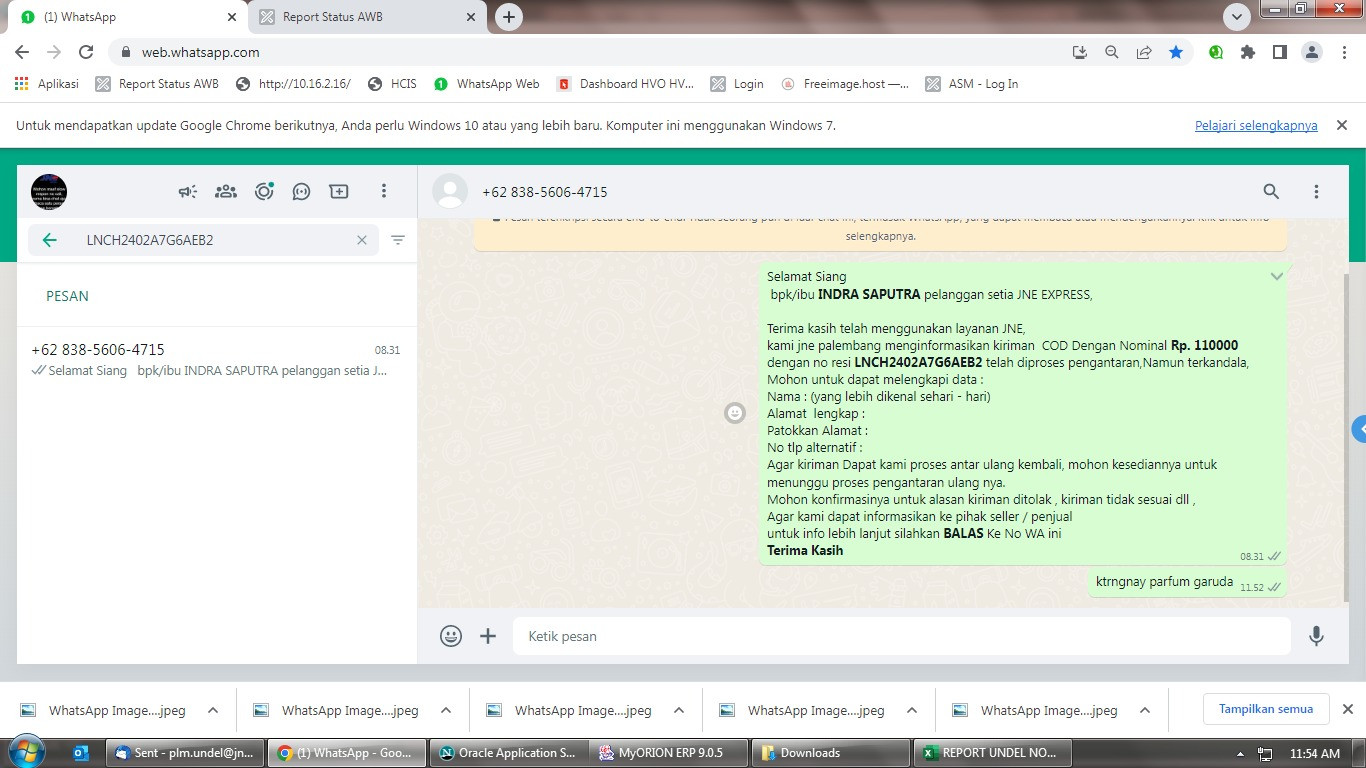Viewport: 1366px width, 768px height.
Task: Expand first WhatsApp Image download options
Action: point(213,710)
